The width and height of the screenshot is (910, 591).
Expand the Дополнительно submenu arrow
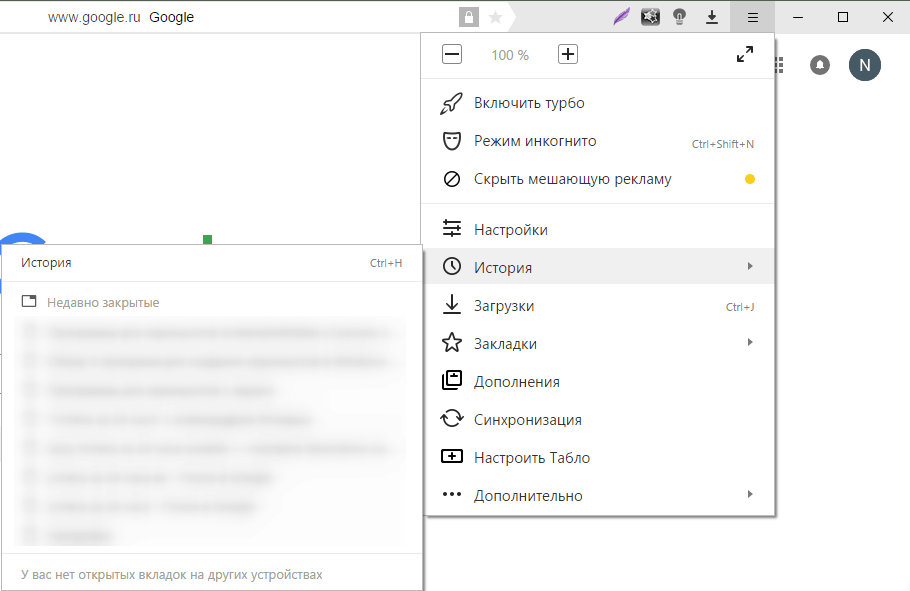[x=750, y=494]
